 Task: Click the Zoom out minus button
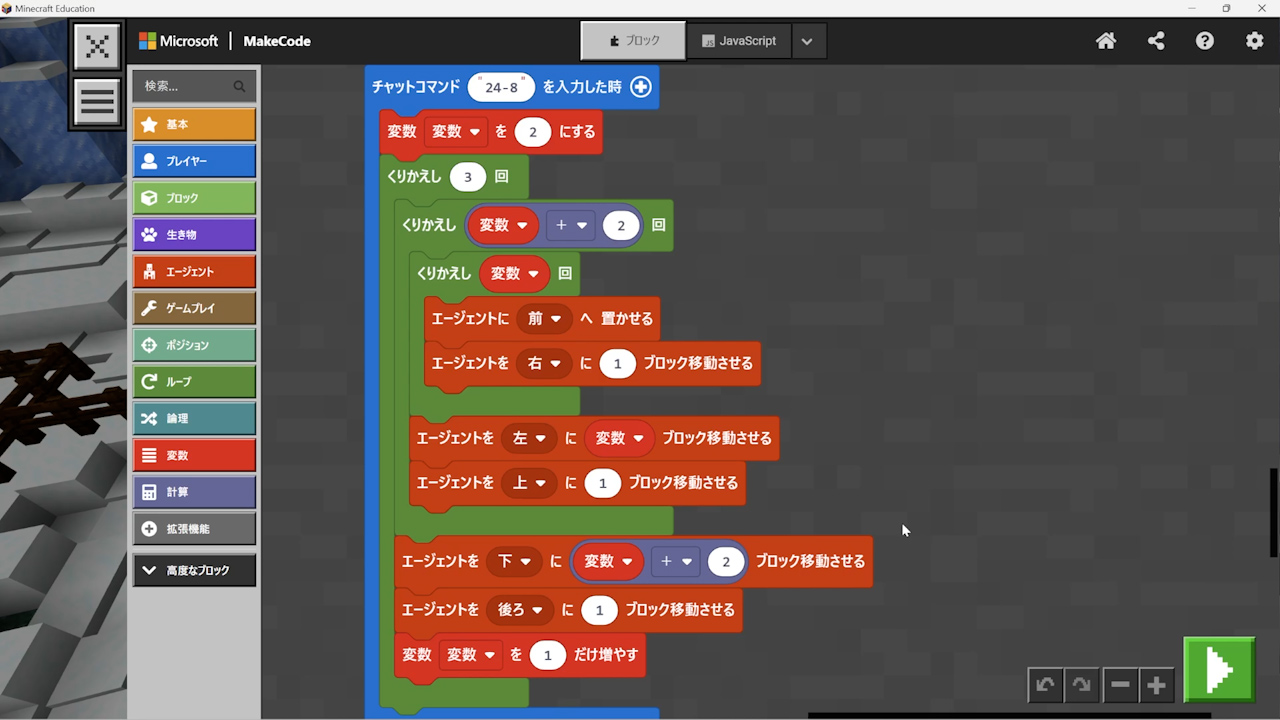tap(1120, 685)
